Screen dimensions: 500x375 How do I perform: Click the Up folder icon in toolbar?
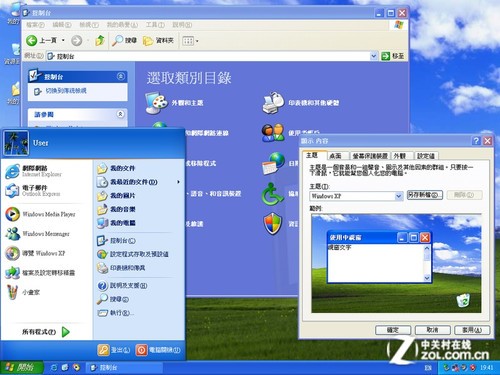[x=100, y=41]
